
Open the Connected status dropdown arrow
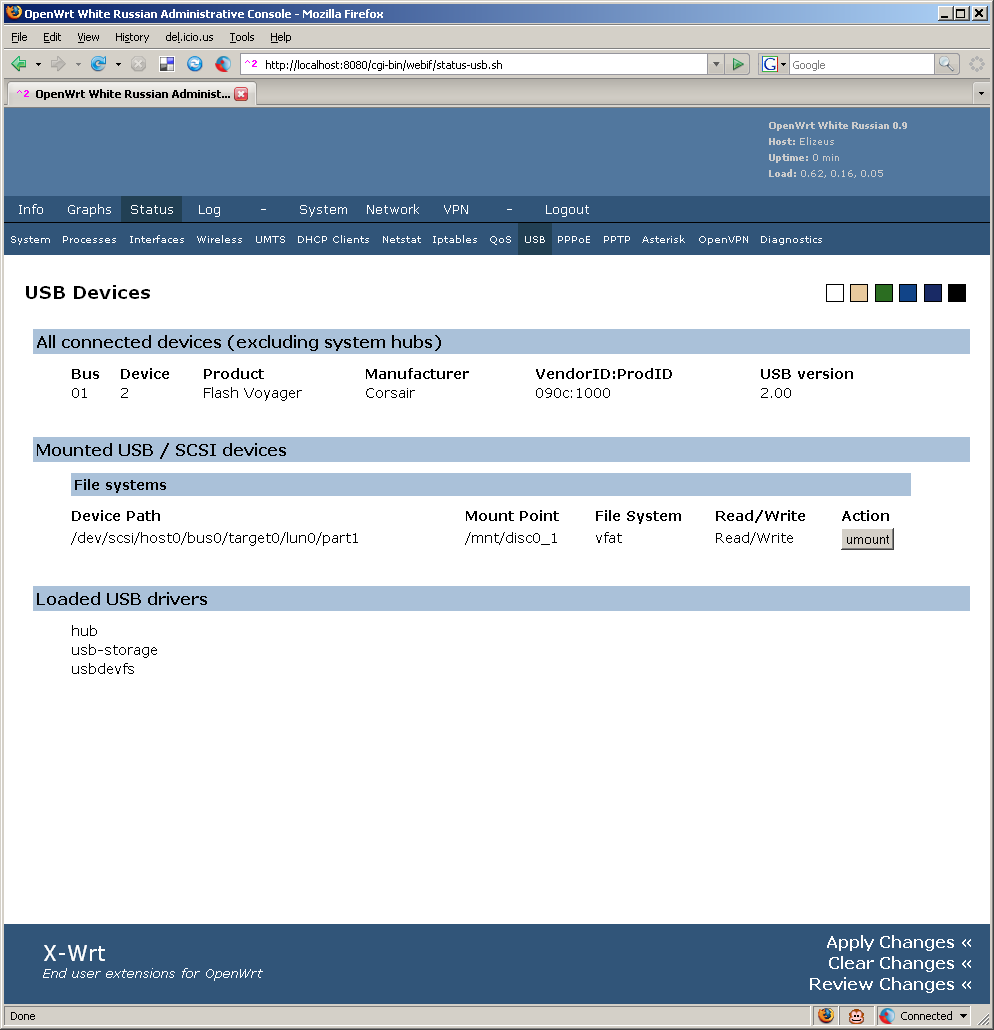pyautogui.click(x=963, y=1016)
